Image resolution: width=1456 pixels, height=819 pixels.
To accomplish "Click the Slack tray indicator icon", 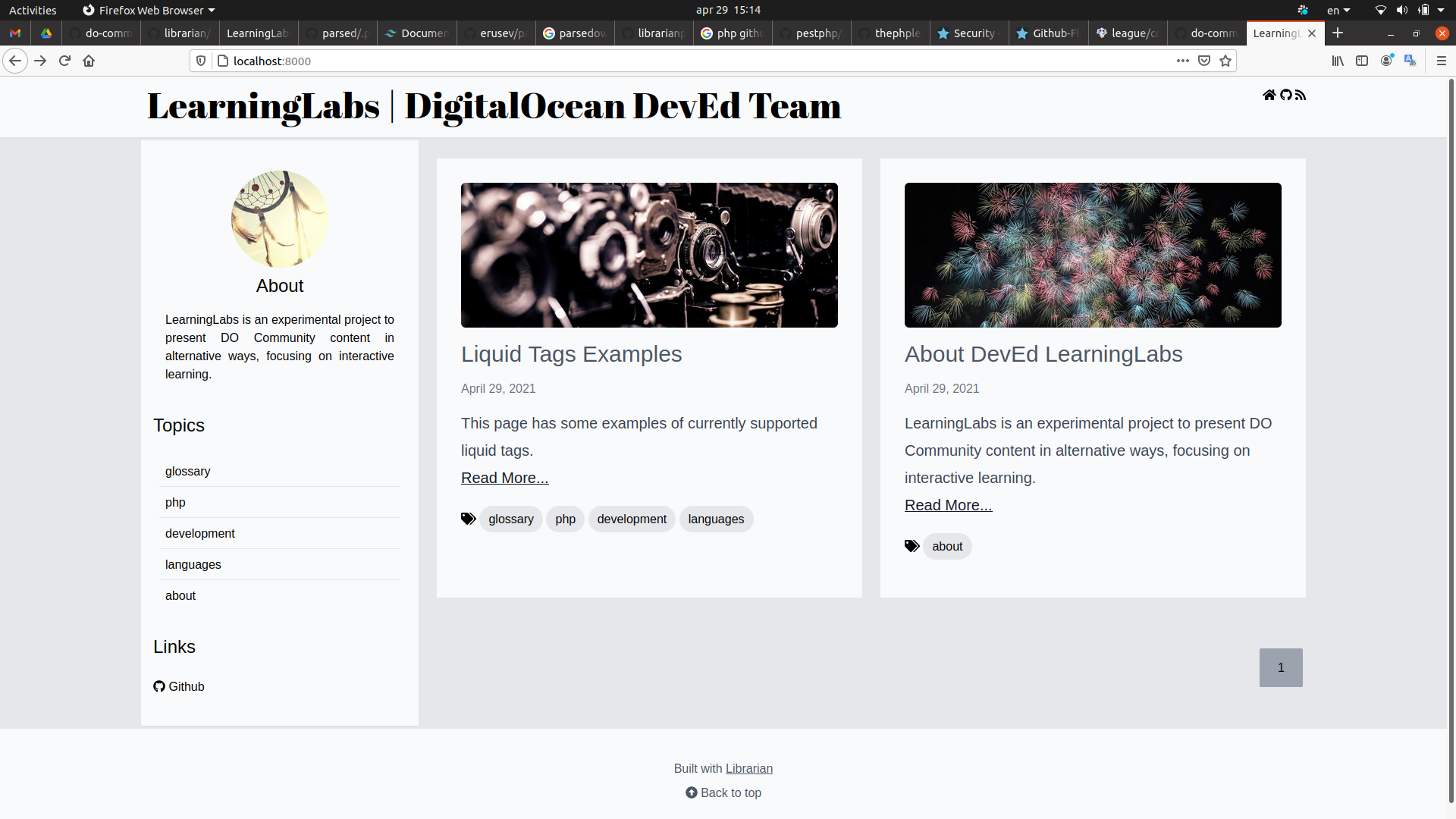I will 1303,10.
